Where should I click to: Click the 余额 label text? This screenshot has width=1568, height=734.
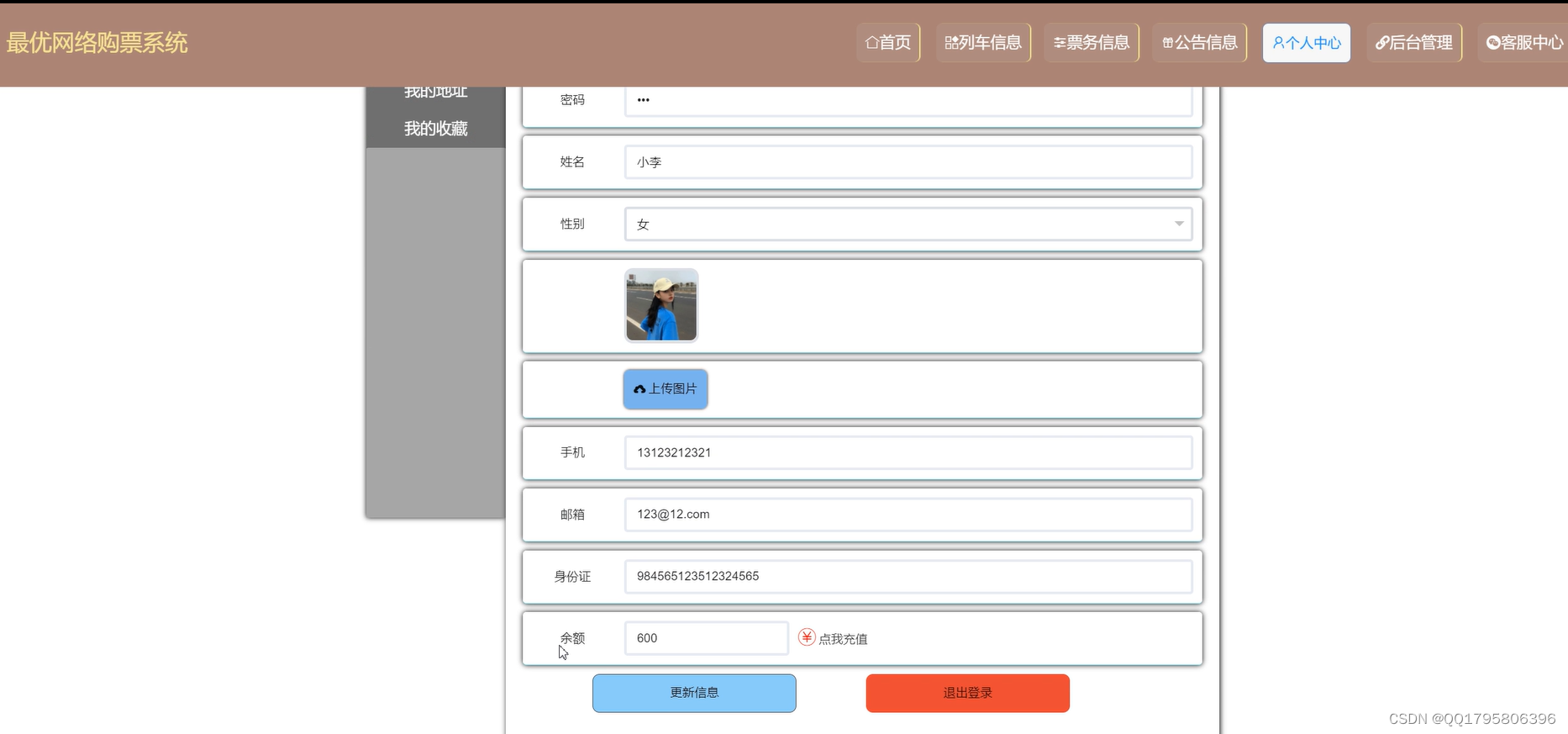pos(572,638)
